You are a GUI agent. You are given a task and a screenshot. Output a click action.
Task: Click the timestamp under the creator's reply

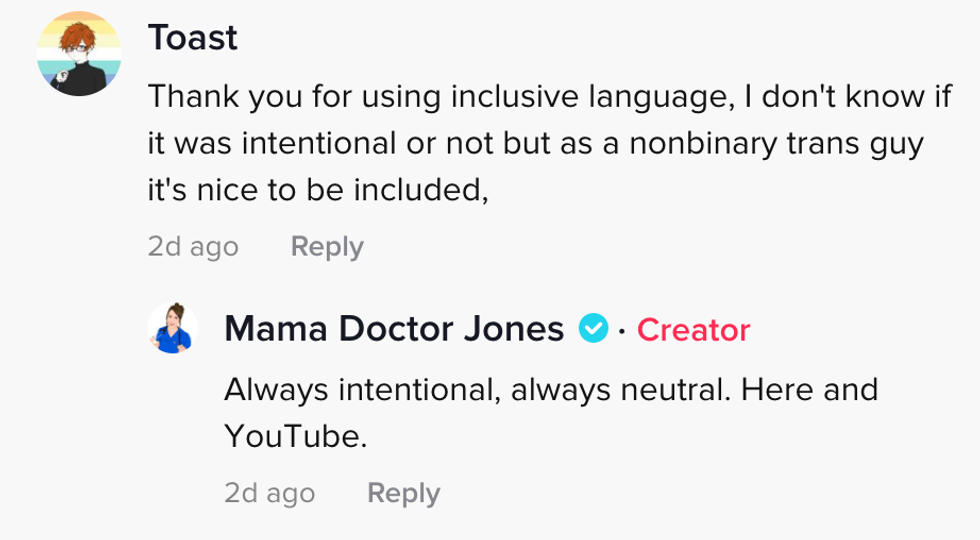269,493
